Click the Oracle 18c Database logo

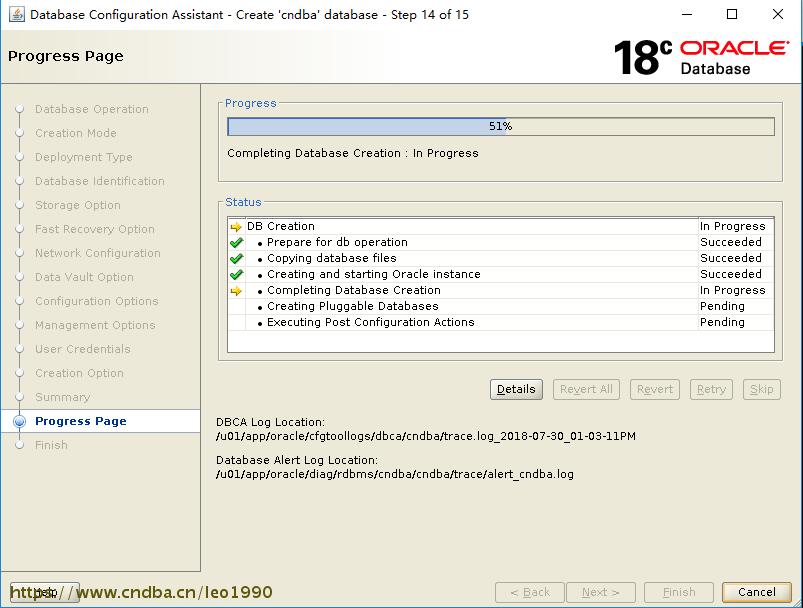(x=701, y=57)
